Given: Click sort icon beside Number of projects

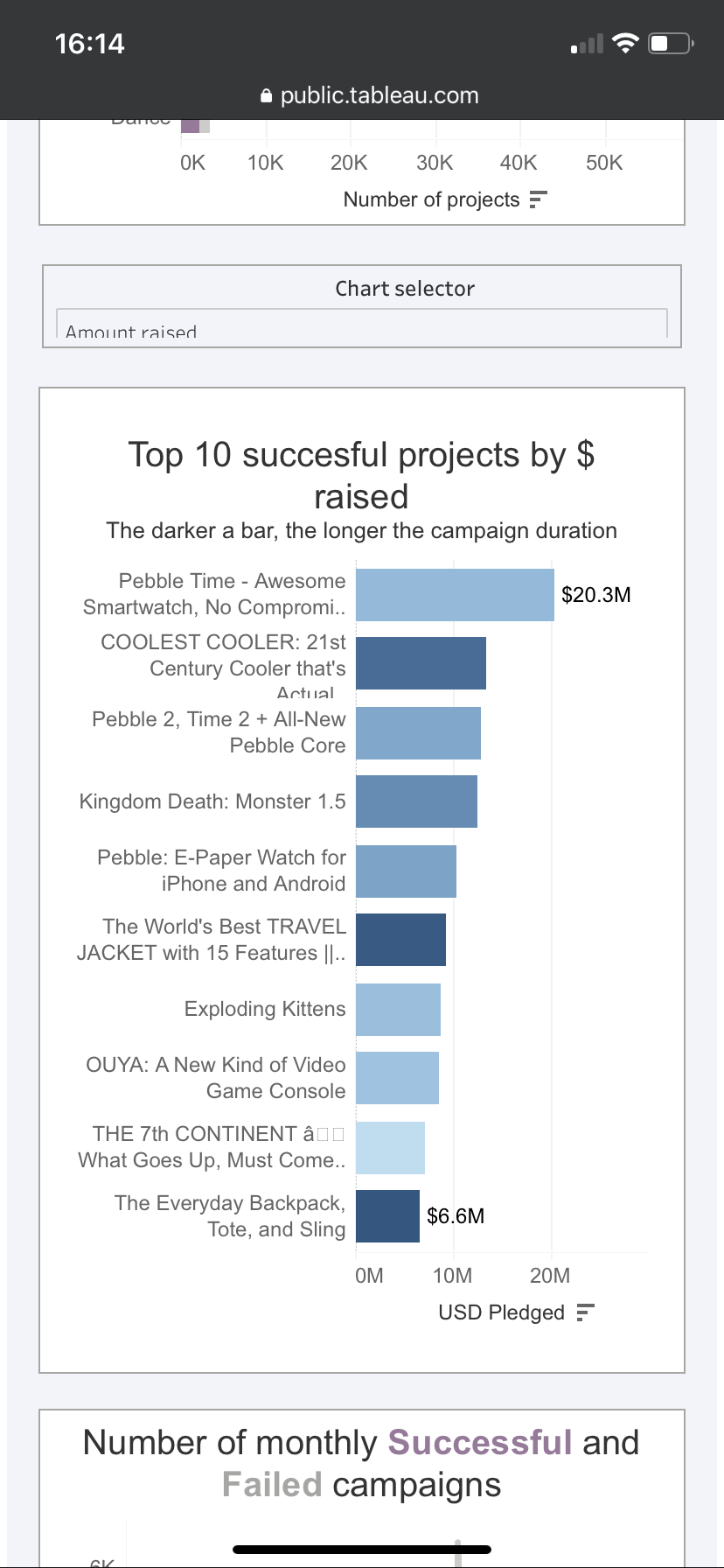Looking at the screenshot, I should (x=539, y=199).
